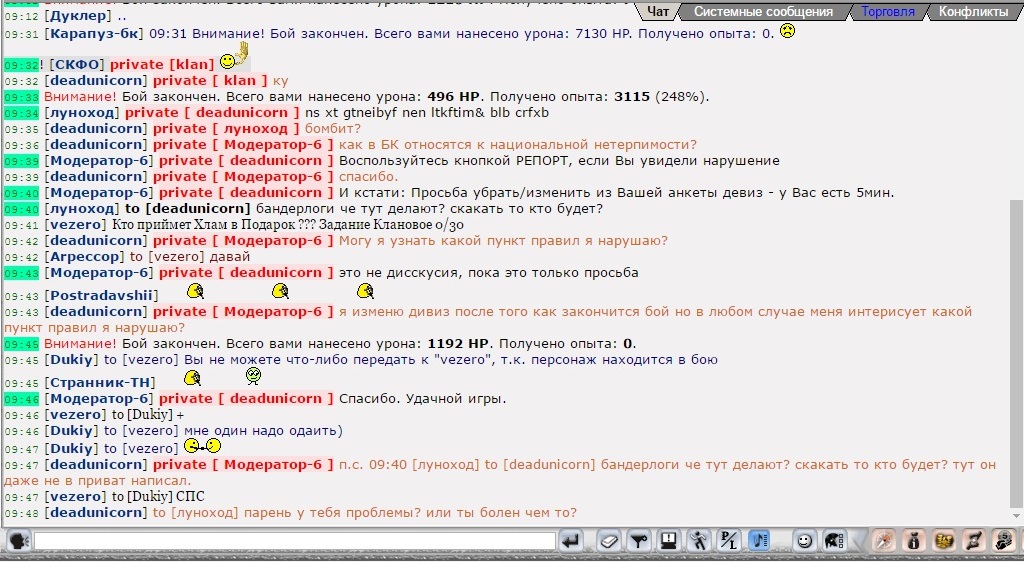Click first smiley in the Postradavshii message
Screen dimensions: 1024x562
pyautogui.click(x=195, y=290)
